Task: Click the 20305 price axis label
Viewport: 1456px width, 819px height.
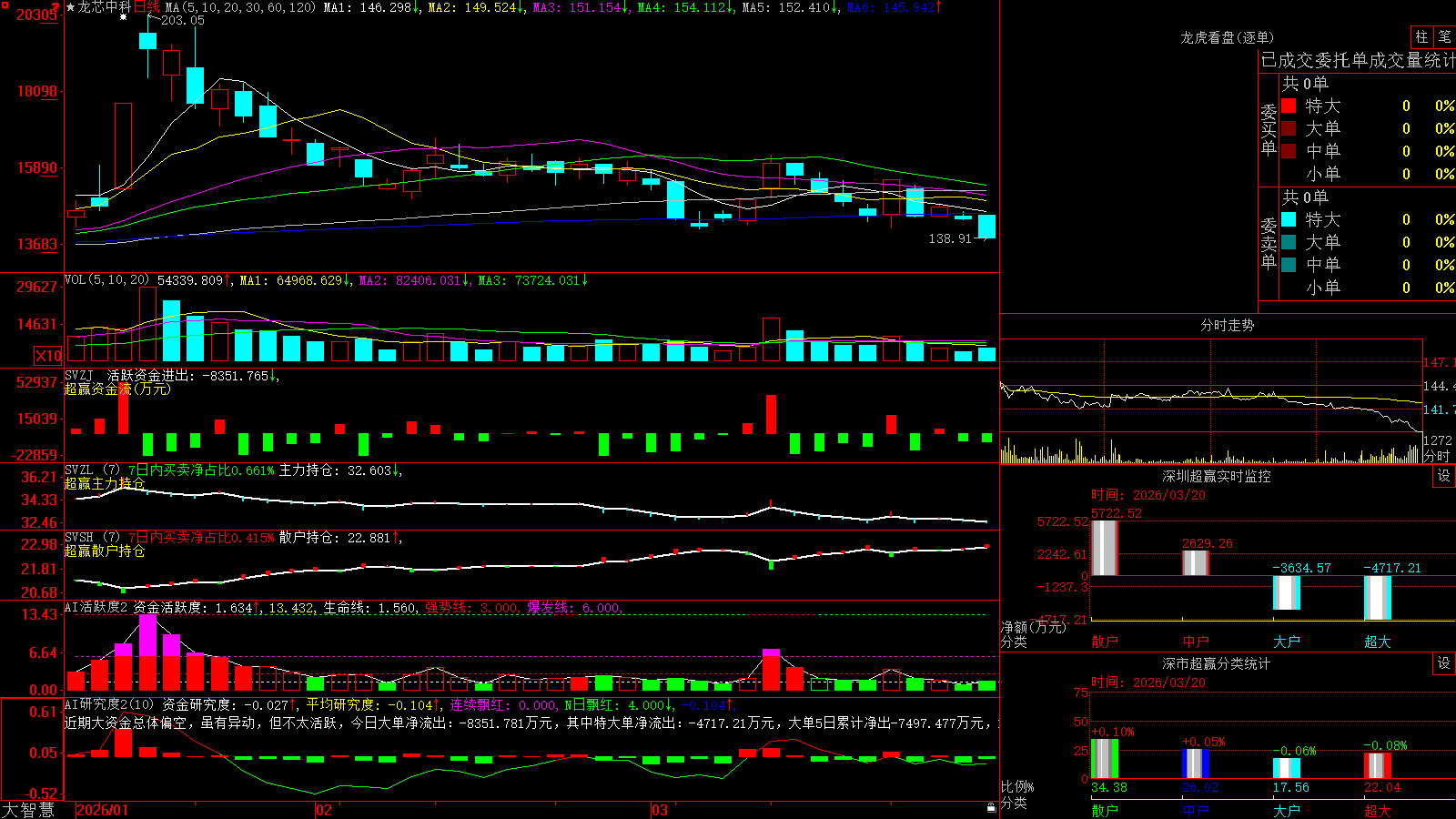Action: tap(36, 15)
